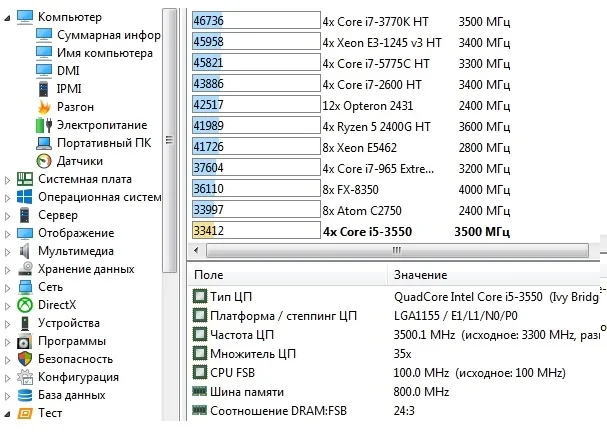The image size is (607, 433).
Task: Click the 8x Xeon E5462 row
Action: 351,147
